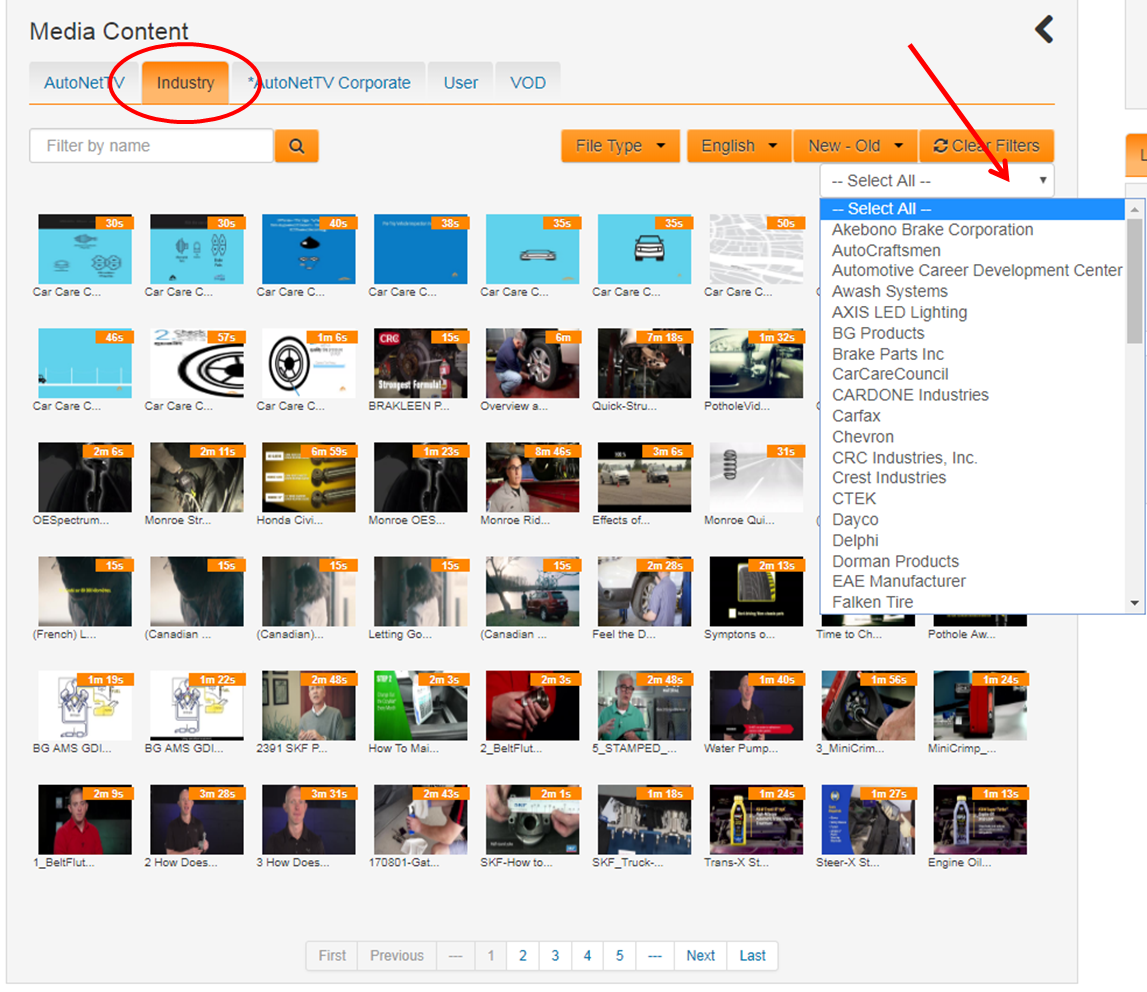Image resolution: width=1147 pixels, height=992 pixels.
Task: Select AutoCraftsmen from the list
Action: click(972, 250)
